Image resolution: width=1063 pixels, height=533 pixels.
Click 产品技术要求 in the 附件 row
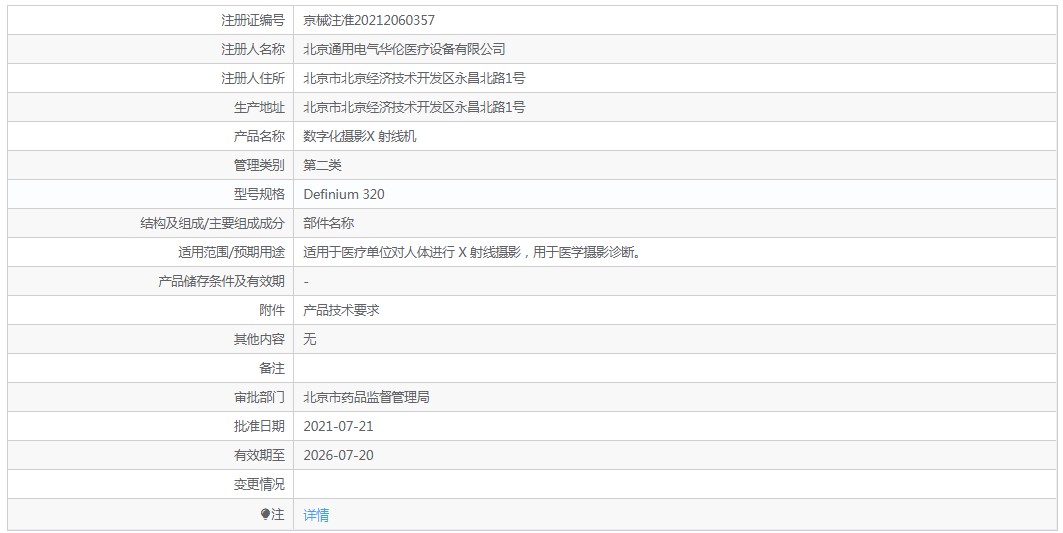pos(341,311)
